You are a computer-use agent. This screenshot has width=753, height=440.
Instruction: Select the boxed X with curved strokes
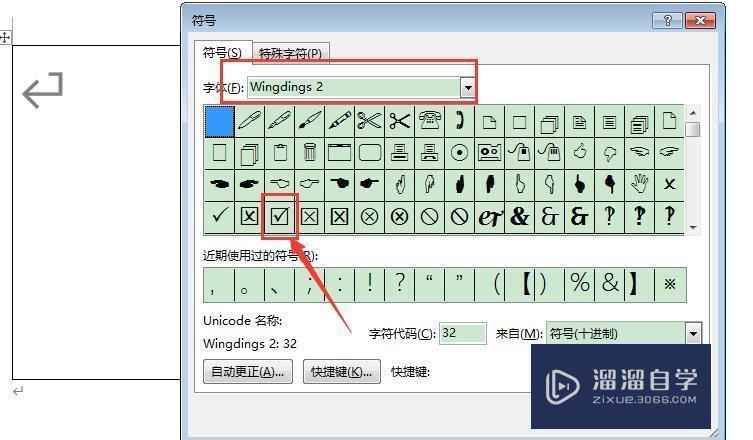click(249, 217)
